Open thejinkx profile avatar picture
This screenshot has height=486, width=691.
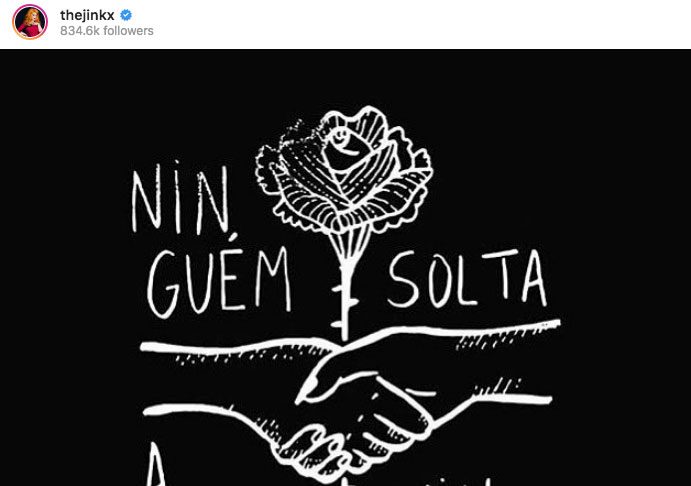point(30,22)
